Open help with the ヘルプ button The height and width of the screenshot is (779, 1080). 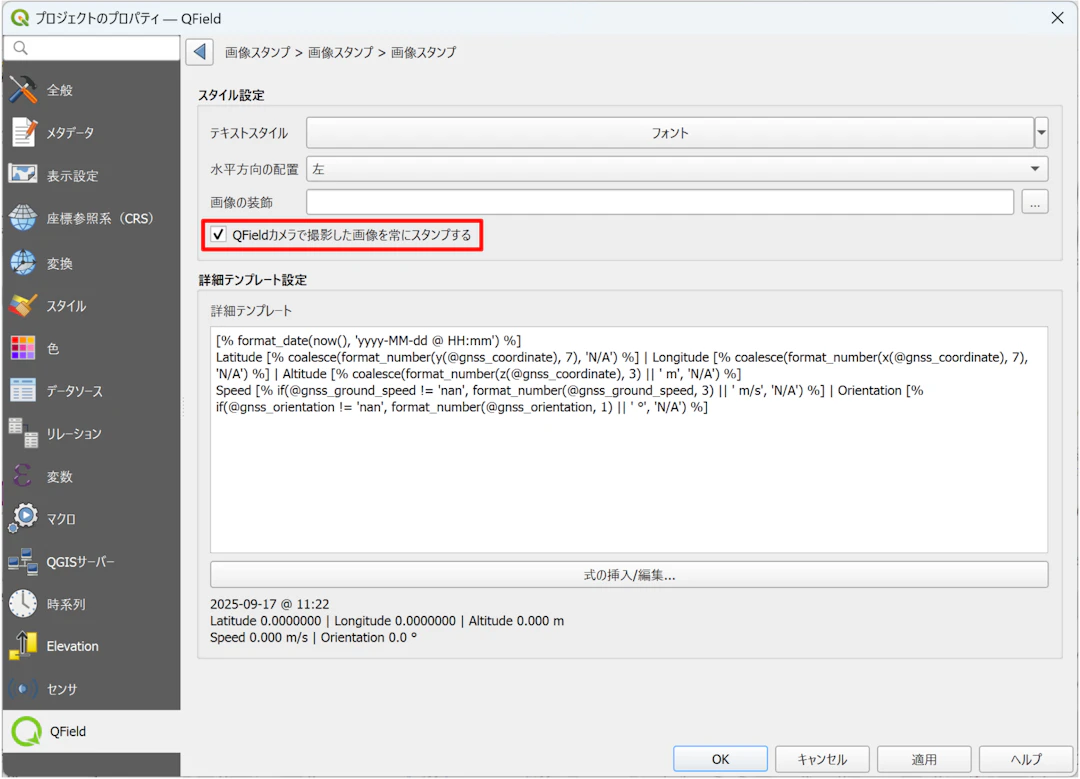[1026, 758]
